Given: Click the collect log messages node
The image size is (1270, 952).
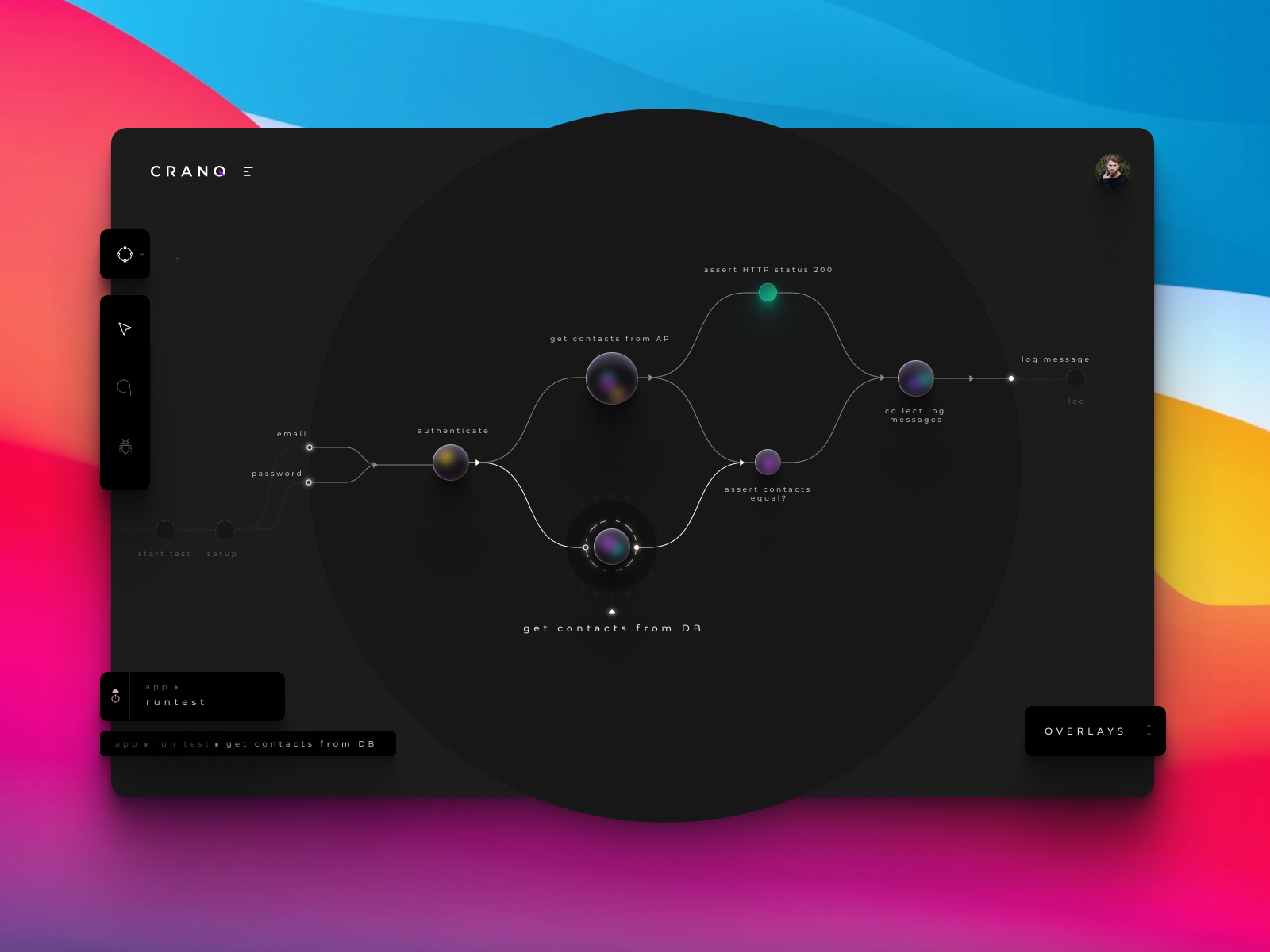Looking at the screenshot, I should 917,378.
